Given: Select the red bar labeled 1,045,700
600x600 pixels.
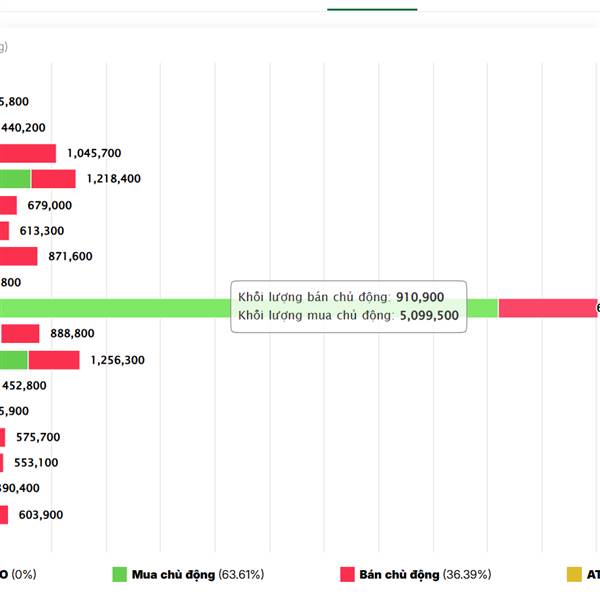Looking at the screenshot, I should (28, 153).
